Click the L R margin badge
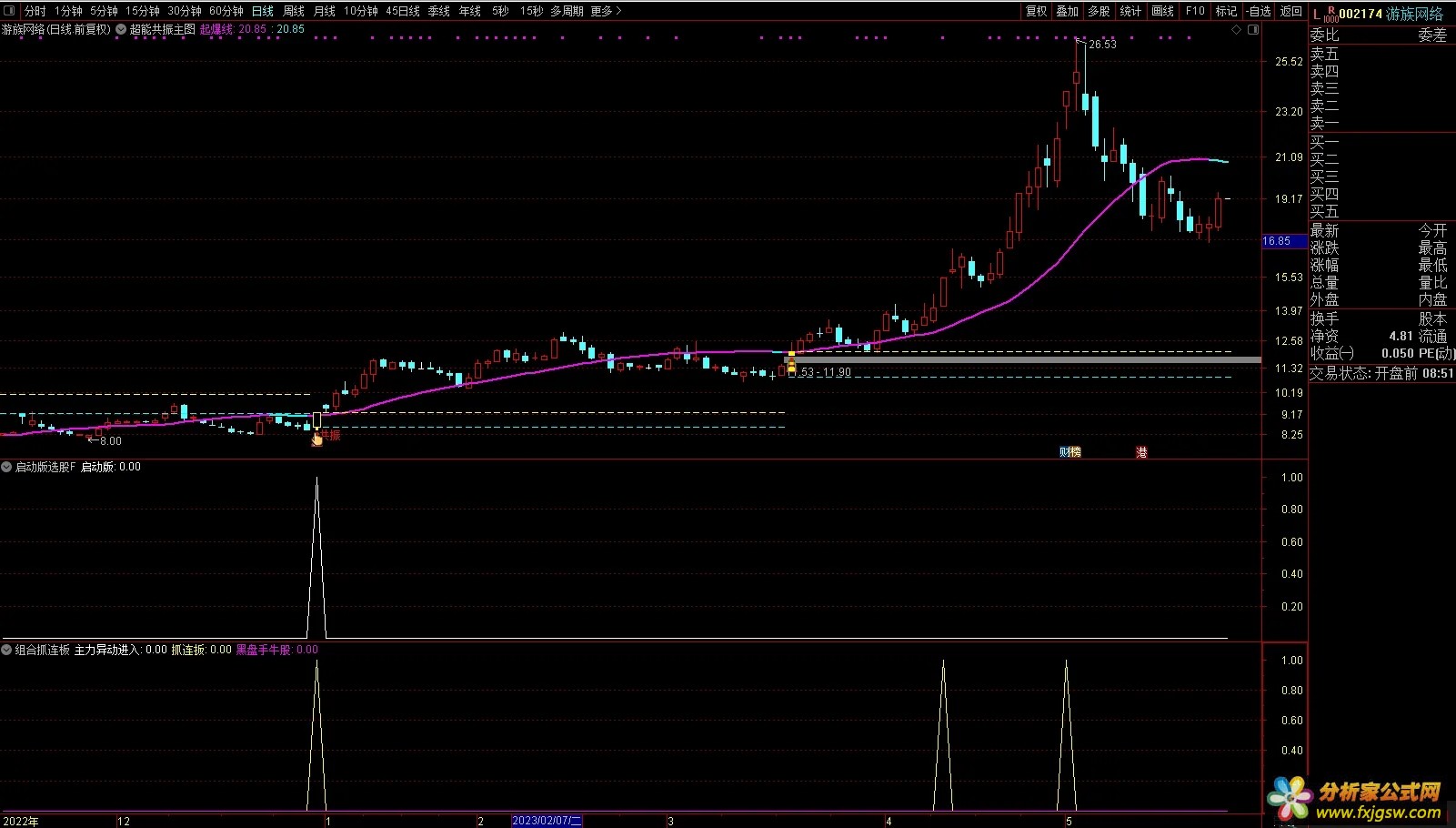 tap(1325, 14)
